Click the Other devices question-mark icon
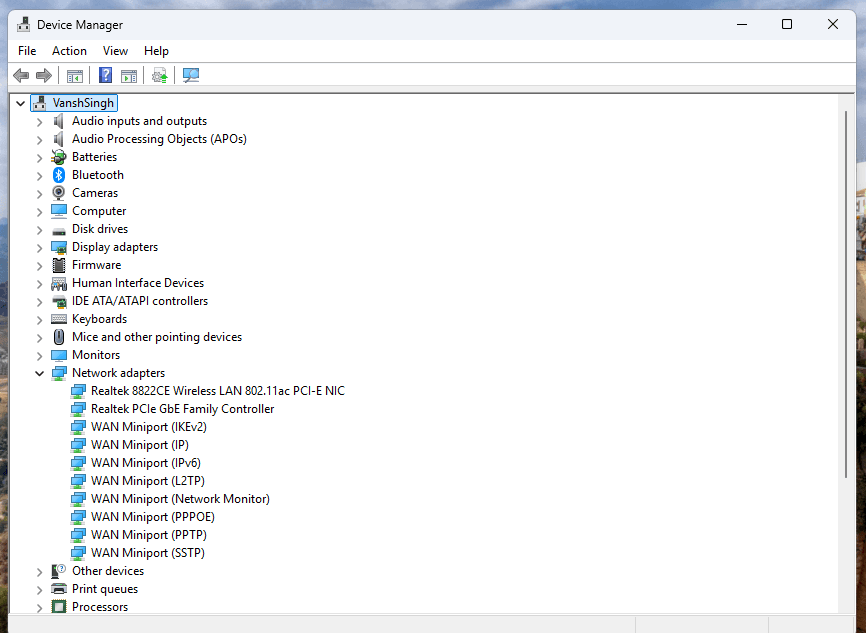The width and height of the screenshot is (866, 633). 59,571
